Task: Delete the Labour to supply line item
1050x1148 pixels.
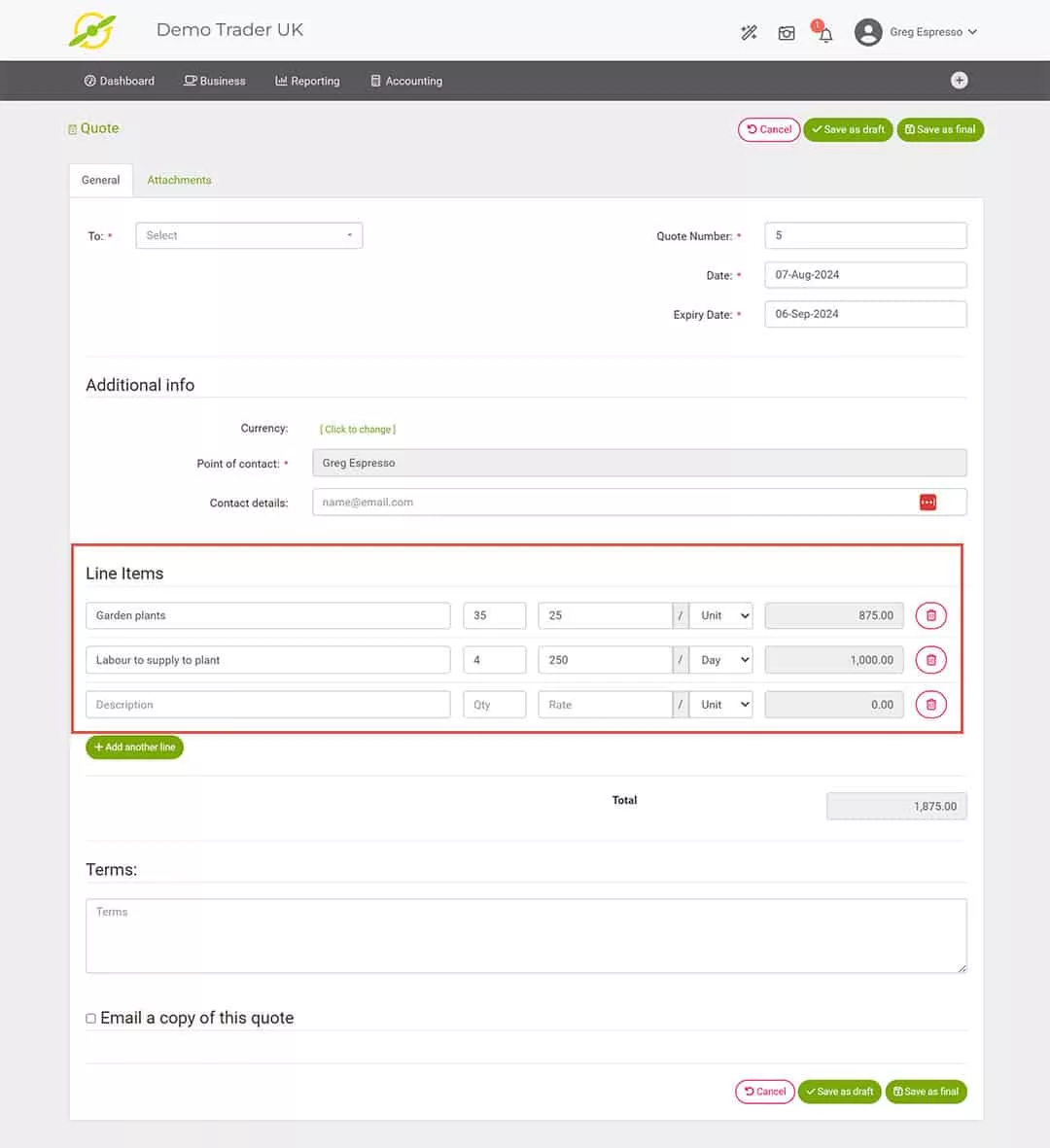Action: [930, 660]
